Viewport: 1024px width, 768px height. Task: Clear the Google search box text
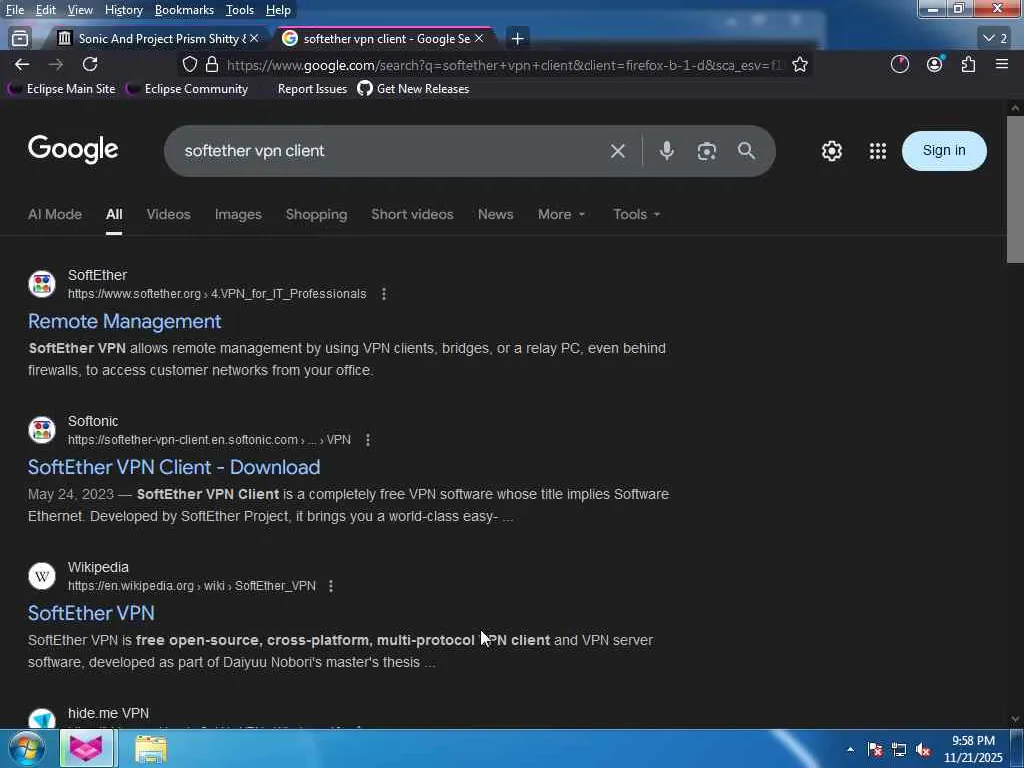pyautogui.click(x=618, y=151)
